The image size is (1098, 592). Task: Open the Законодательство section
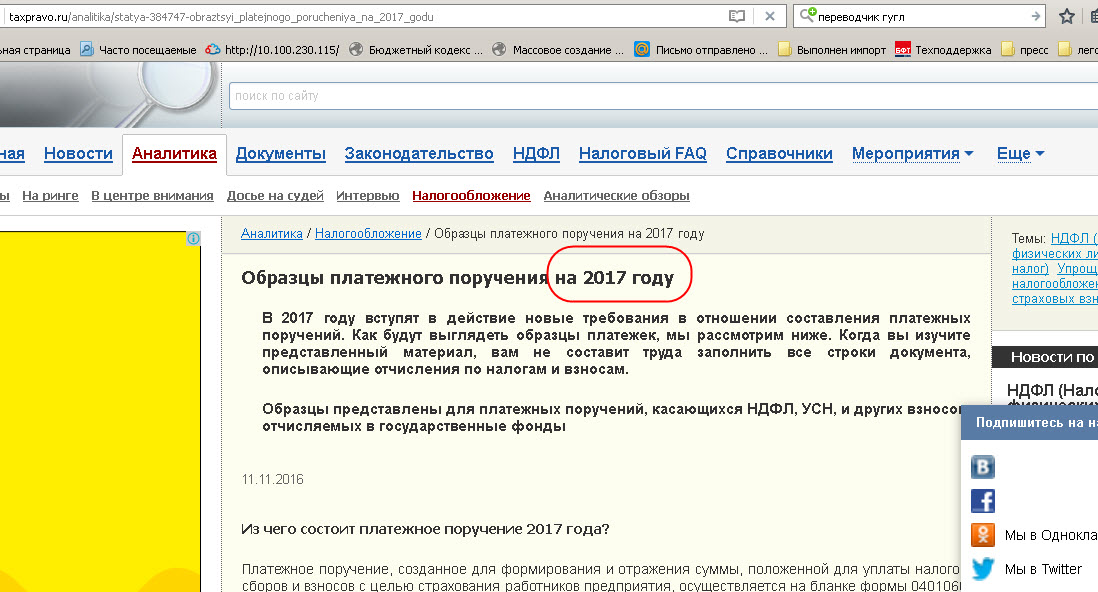point(419,153)
